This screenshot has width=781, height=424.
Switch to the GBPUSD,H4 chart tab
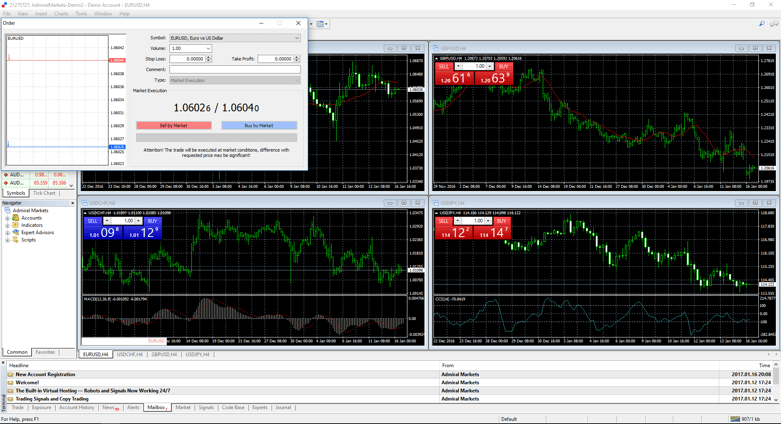pos(164,354)
